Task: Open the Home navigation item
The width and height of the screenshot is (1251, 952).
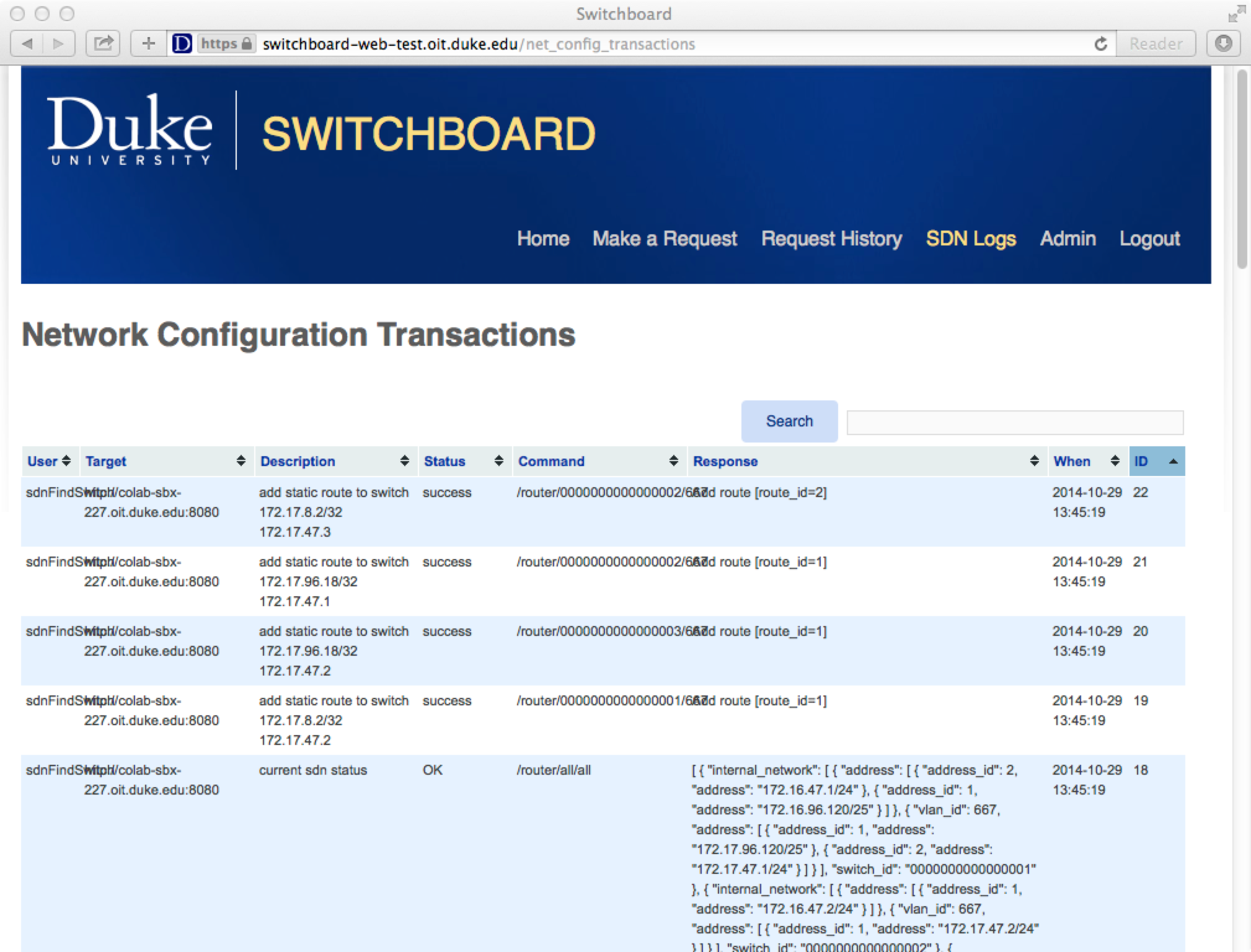Action: point(543,239)
